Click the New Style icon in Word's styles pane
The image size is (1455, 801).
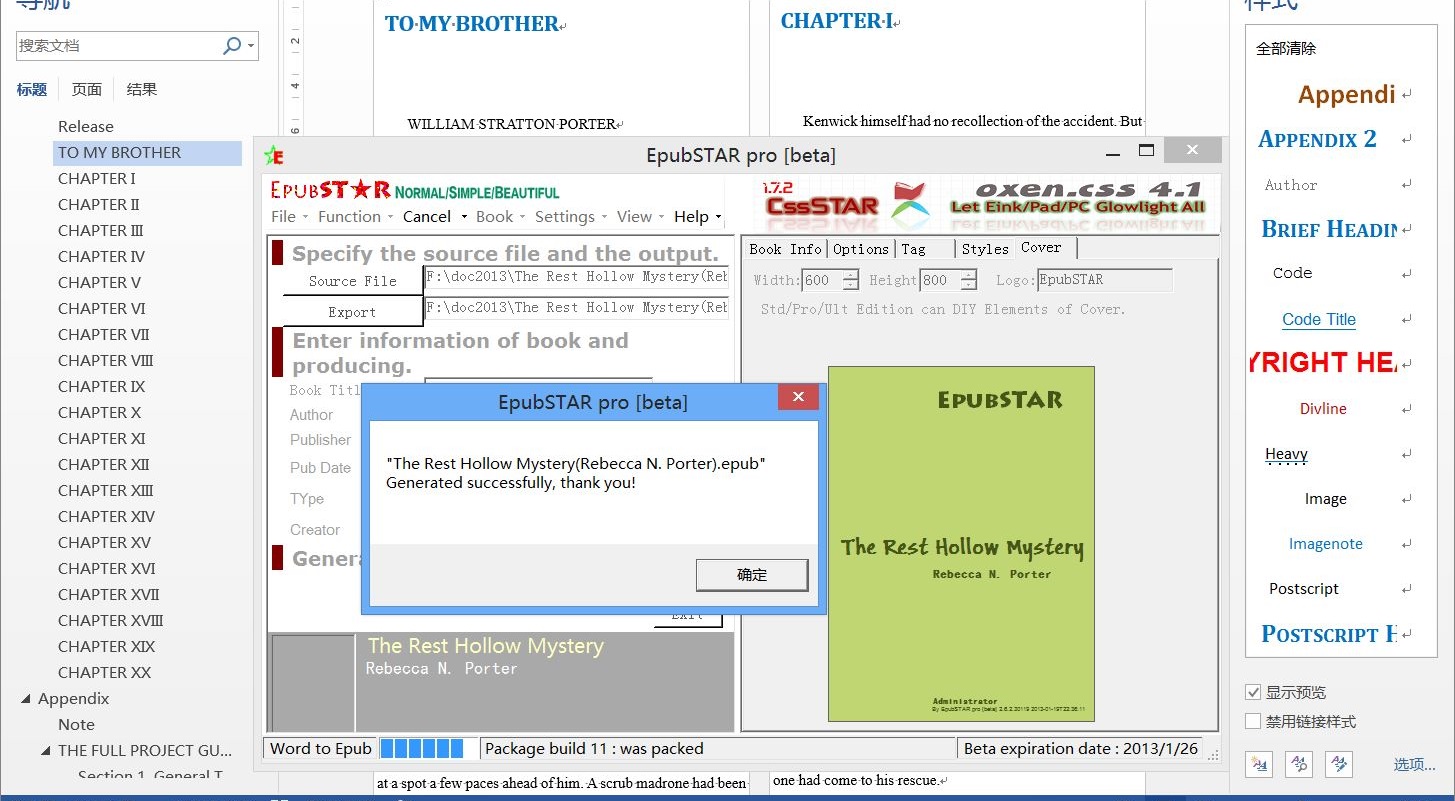tap(1258, 764)
